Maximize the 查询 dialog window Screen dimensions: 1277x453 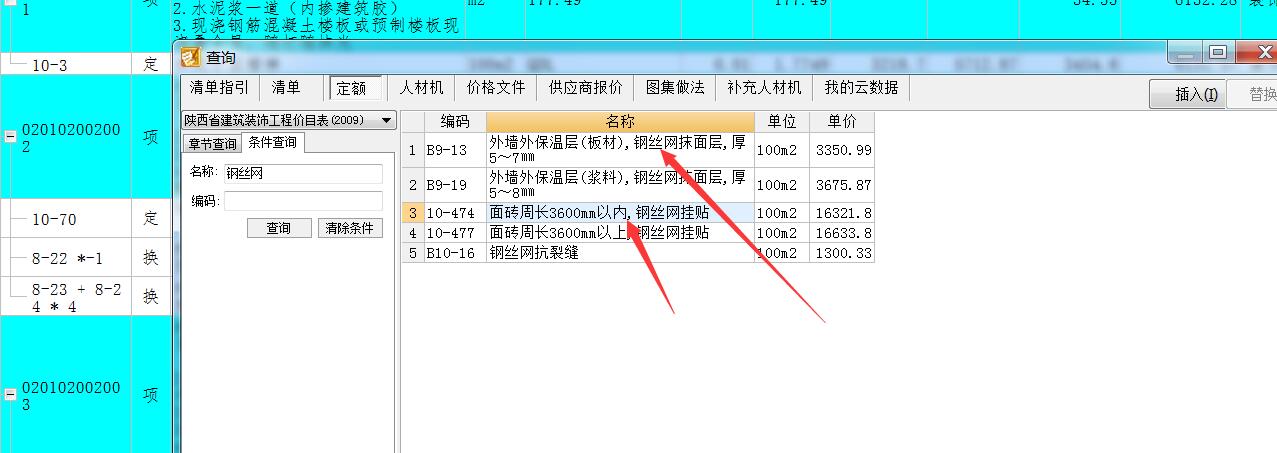point(1217,52)
